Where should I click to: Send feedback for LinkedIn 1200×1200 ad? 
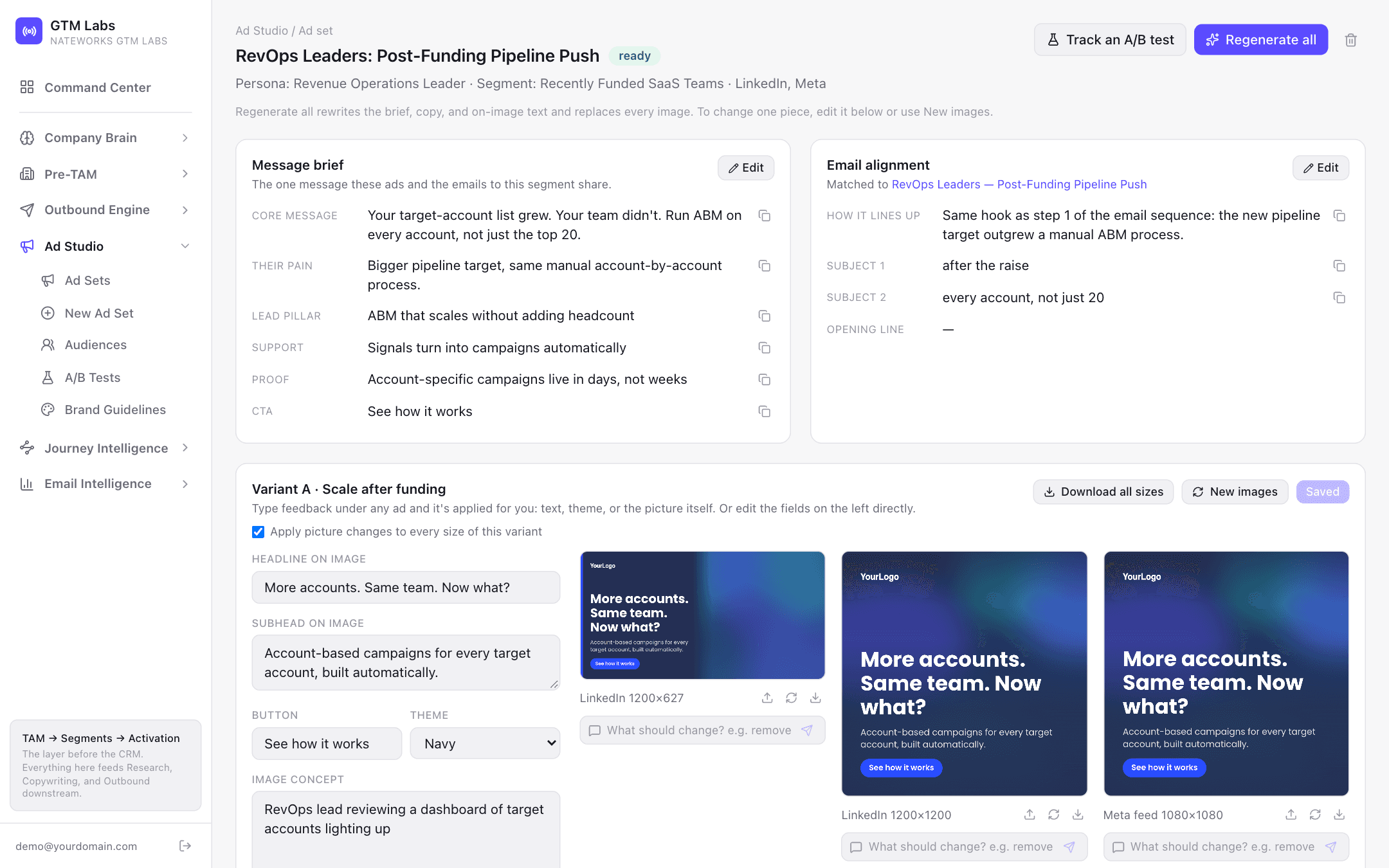coord(1069,847)
